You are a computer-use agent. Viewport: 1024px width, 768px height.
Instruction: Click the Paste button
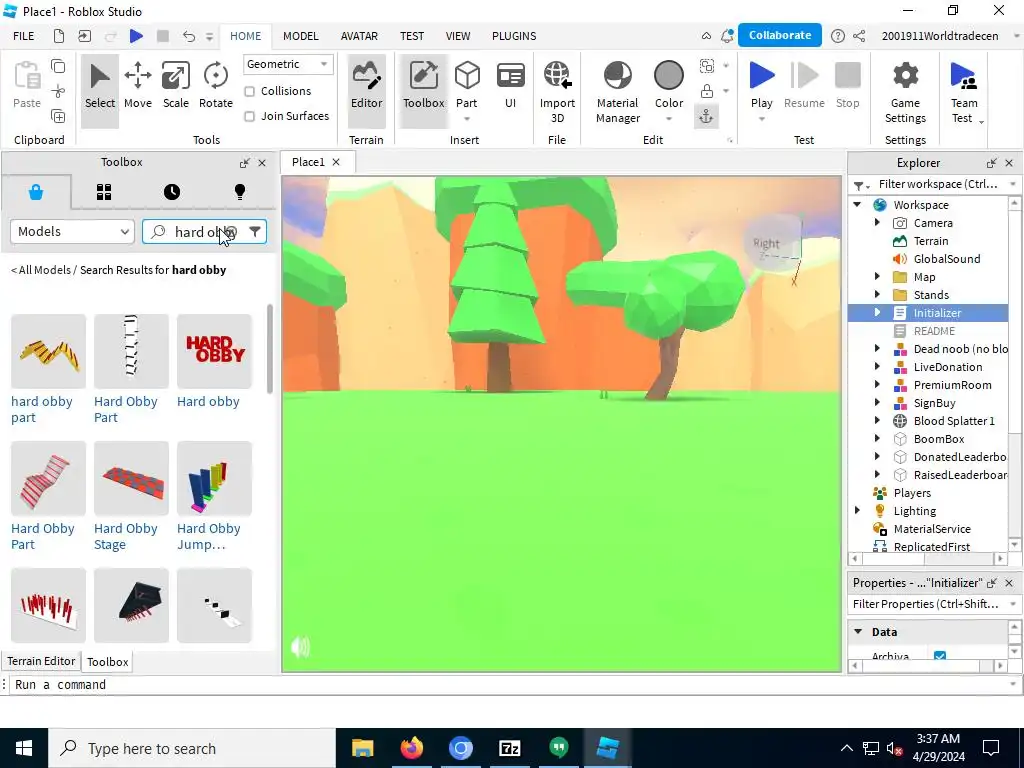click(x=27, y=85)
